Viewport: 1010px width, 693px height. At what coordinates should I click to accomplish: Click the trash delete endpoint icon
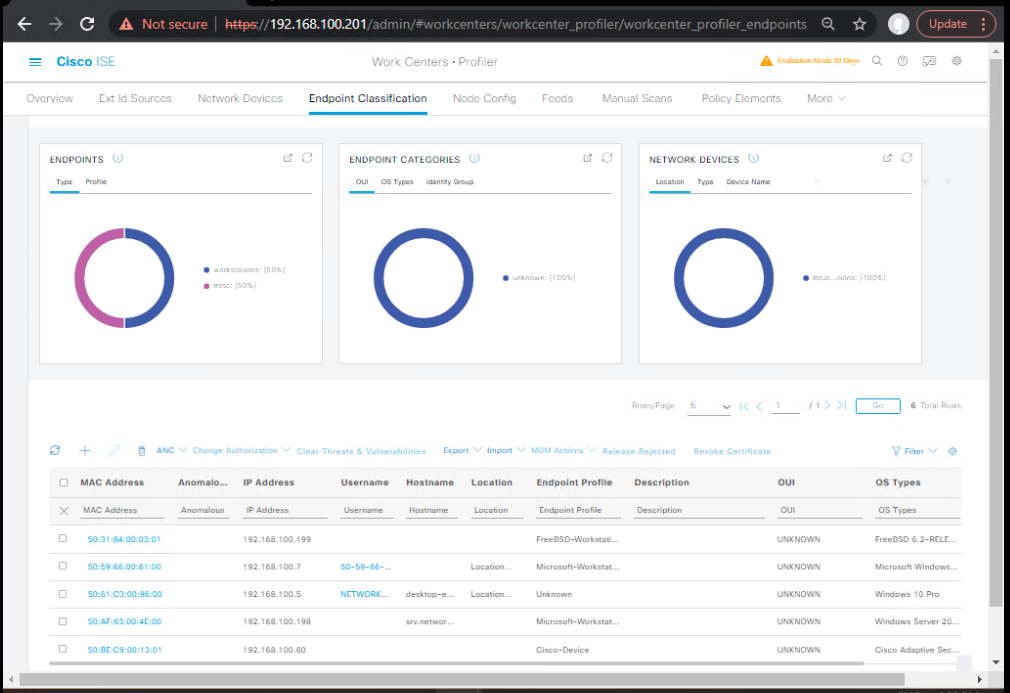click(x=142, y=451)
